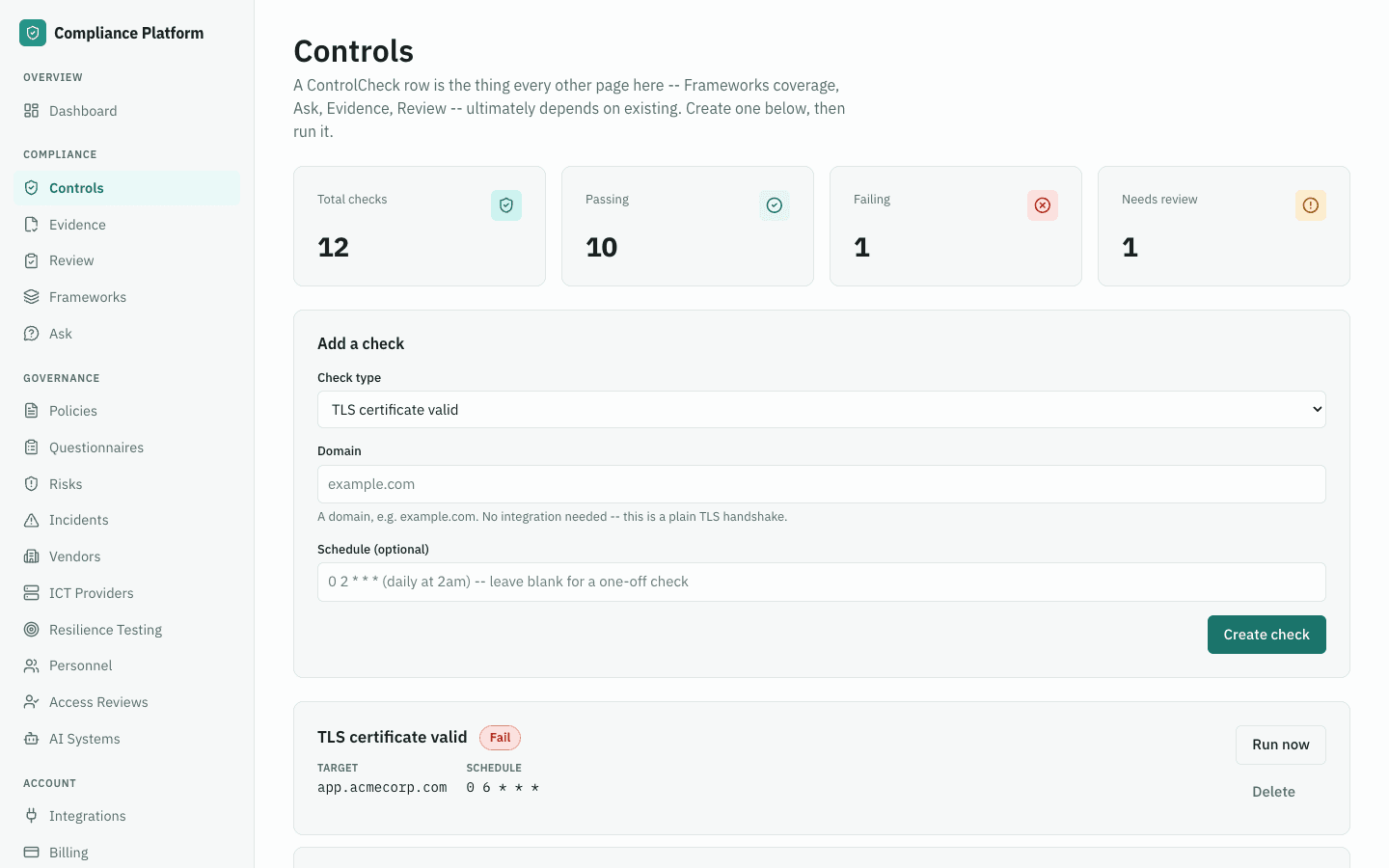Click the Questionnaires clipboard icon in the sidebar
The image size is (1389, 868).
pos(32,448)
